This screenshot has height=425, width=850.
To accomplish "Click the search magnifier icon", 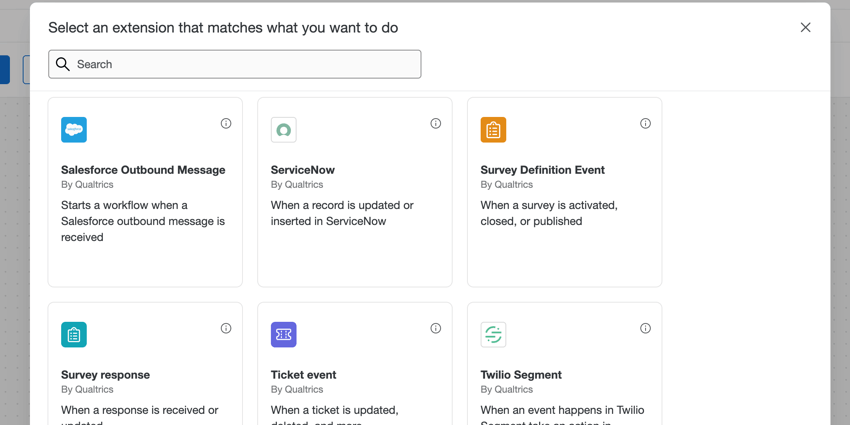I will point(63,64).
